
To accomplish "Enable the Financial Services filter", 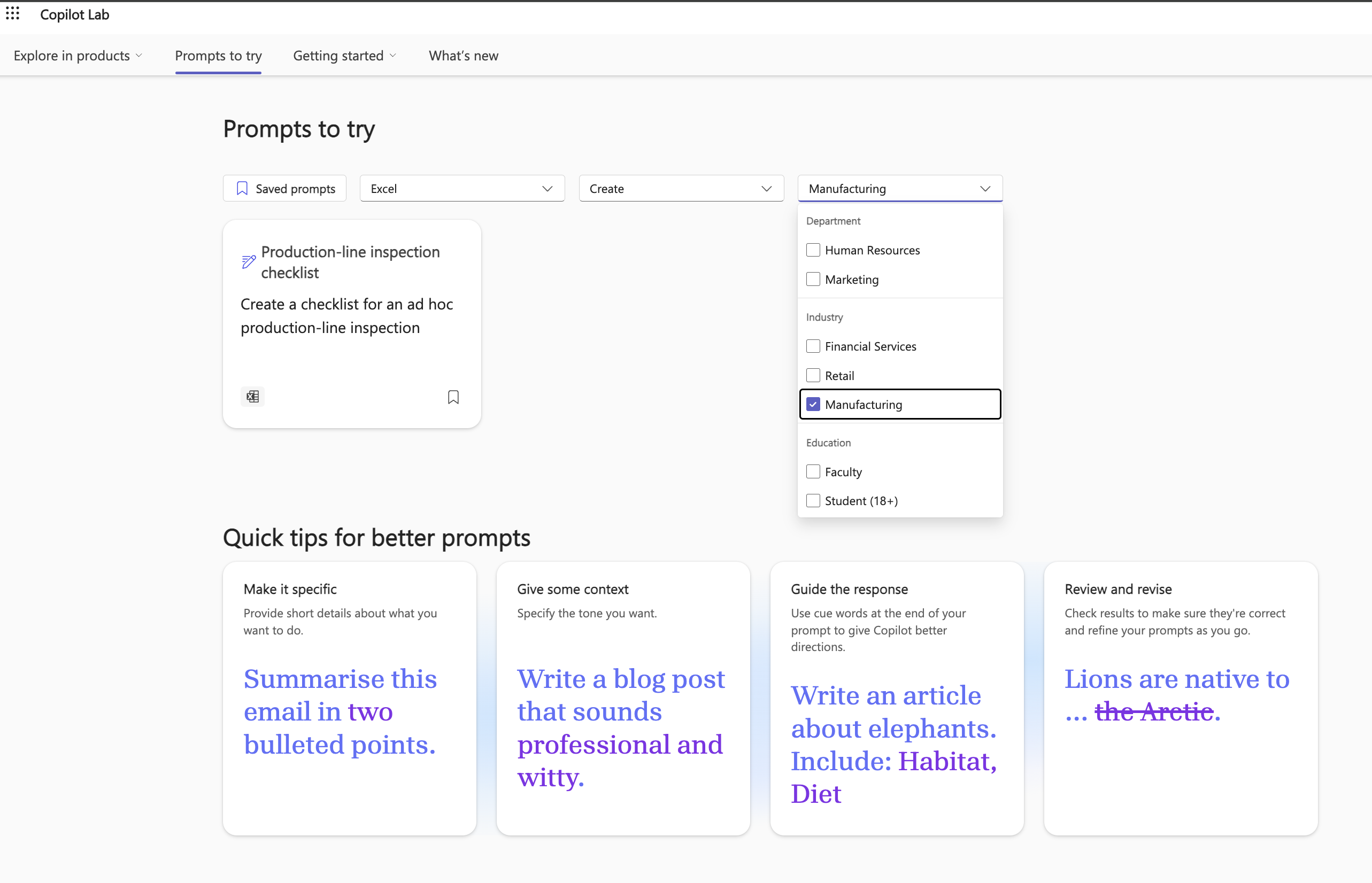I will point(813,346).
